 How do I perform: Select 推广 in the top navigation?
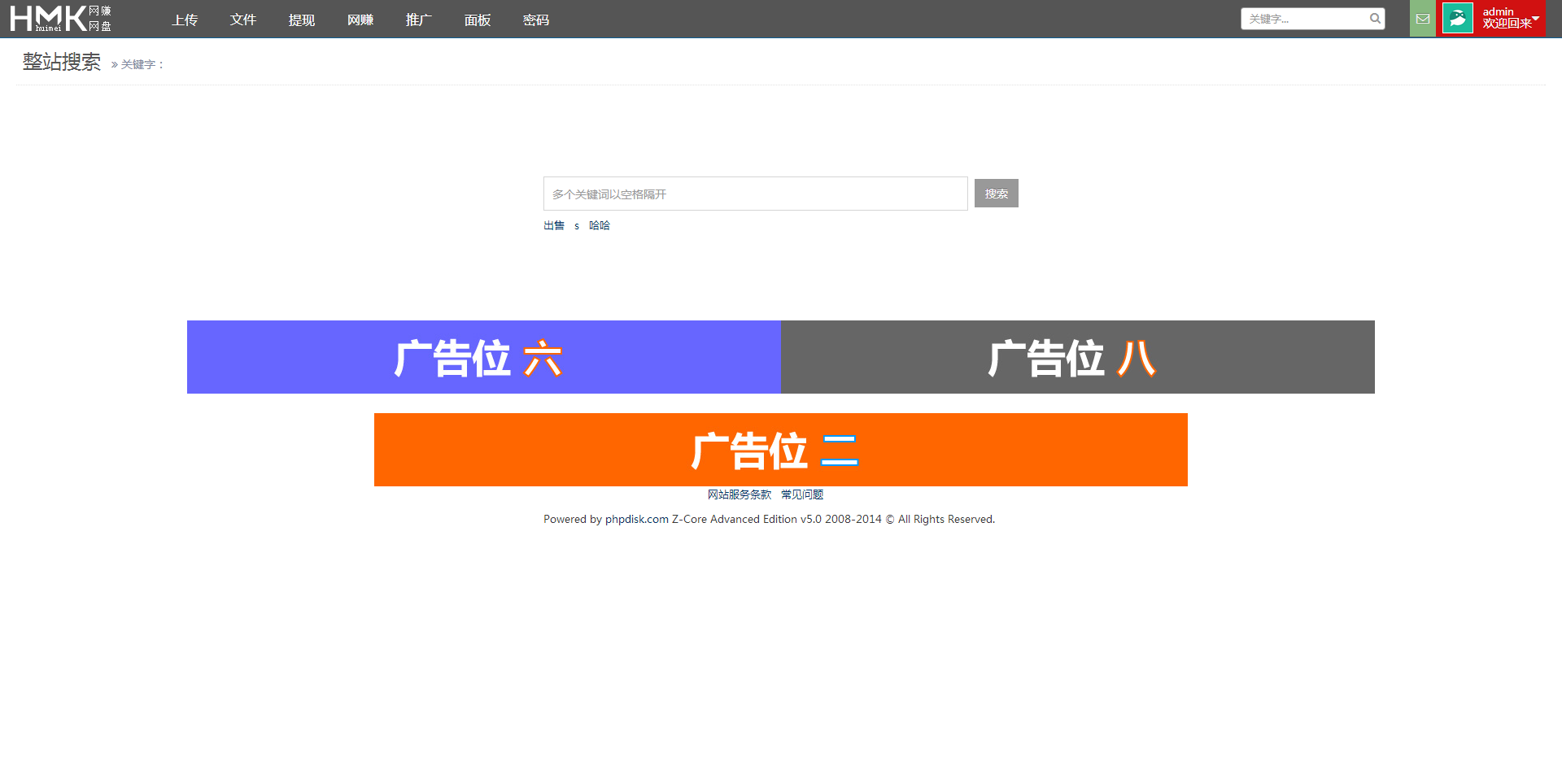point(418,20)
